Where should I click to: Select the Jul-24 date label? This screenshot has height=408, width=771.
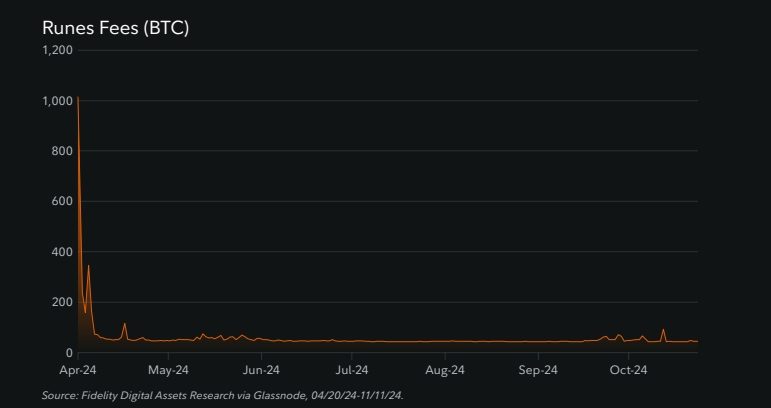pyautogui.click(x=351, y=370)
